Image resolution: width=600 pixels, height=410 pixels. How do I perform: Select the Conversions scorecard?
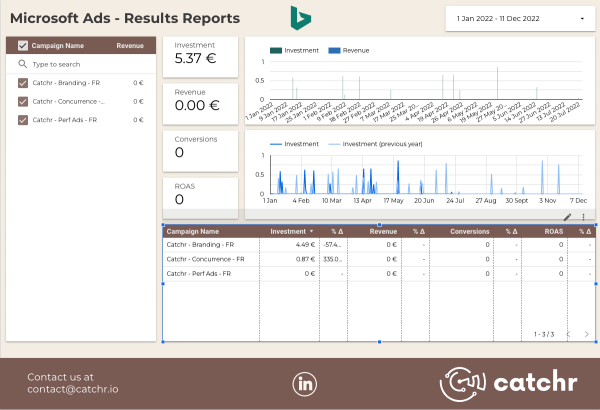pos(201,151)
